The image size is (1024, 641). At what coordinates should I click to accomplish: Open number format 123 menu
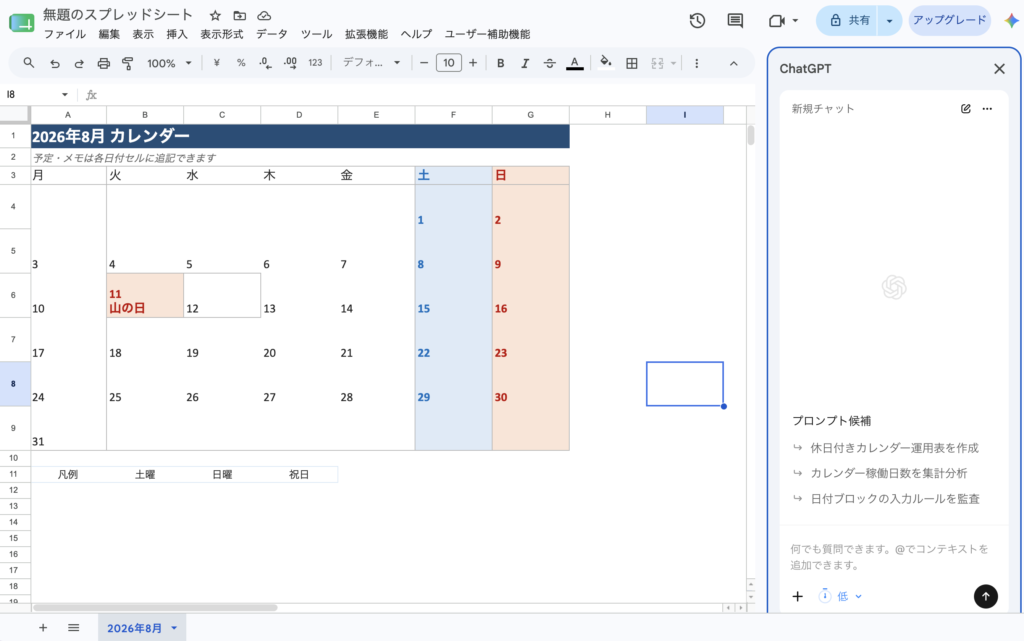315,63
